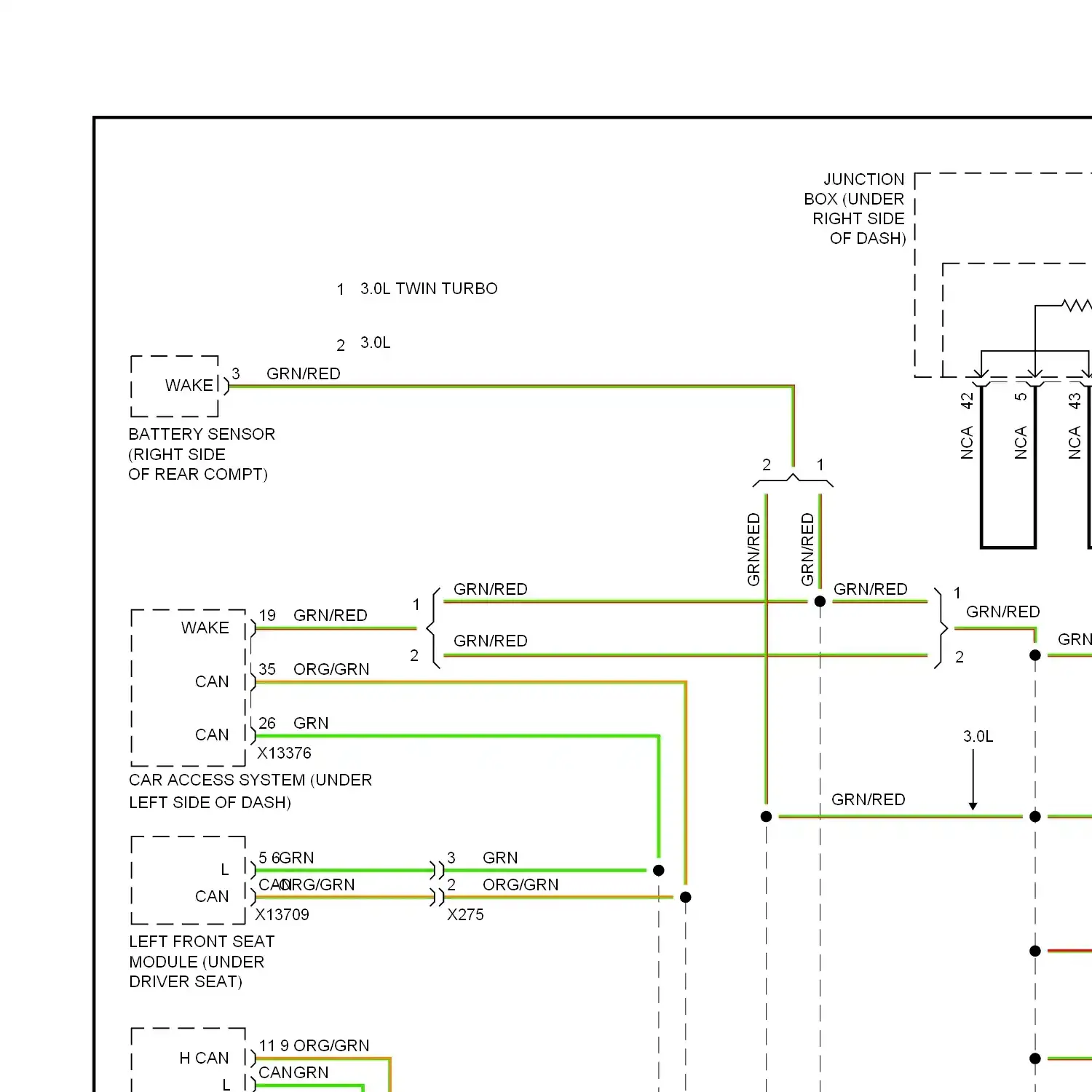Click the resistor symbol inside junction box
Image resolution: width=1092 pixels, height=1092 pixels.
[x=1077, y=305]
